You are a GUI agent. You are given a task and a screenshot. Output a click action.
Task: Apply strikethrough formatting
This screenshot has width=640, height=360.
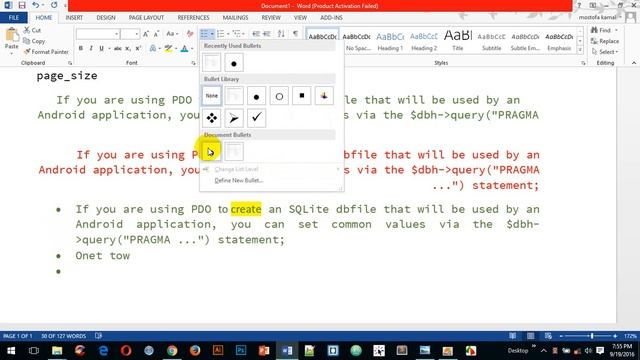pyautogui.click(x=118, y=49)
